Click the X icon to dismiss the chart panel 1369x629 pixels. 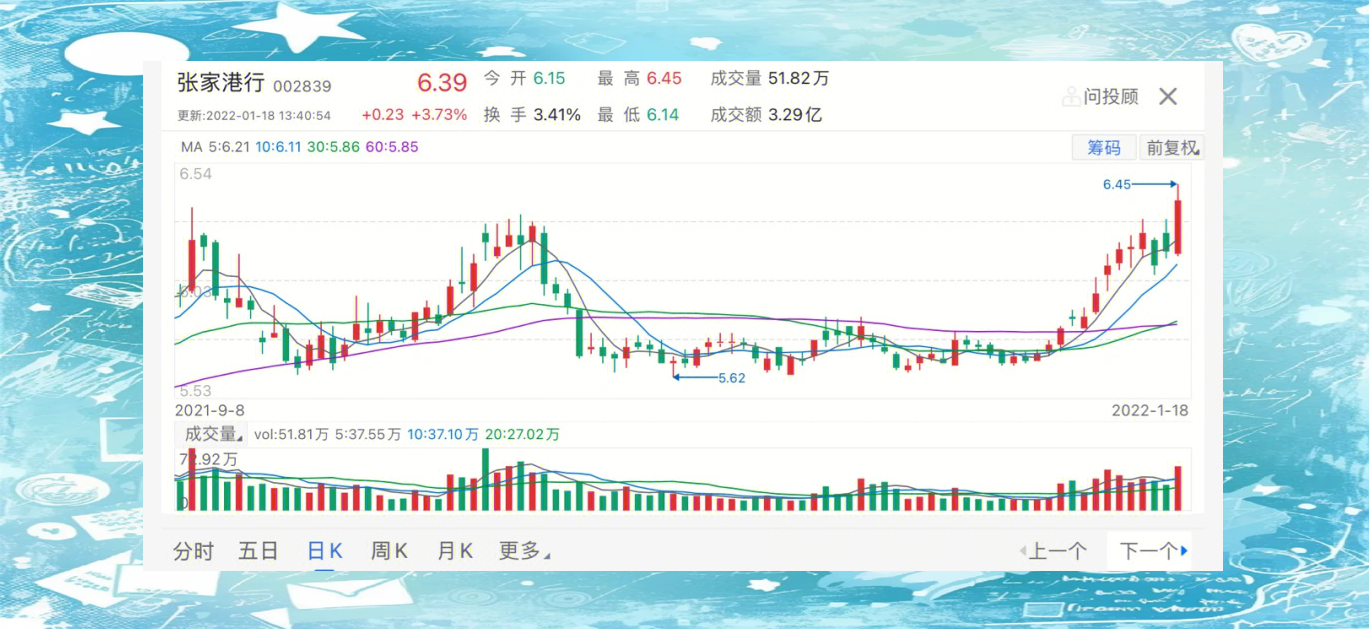point(1168,96)
